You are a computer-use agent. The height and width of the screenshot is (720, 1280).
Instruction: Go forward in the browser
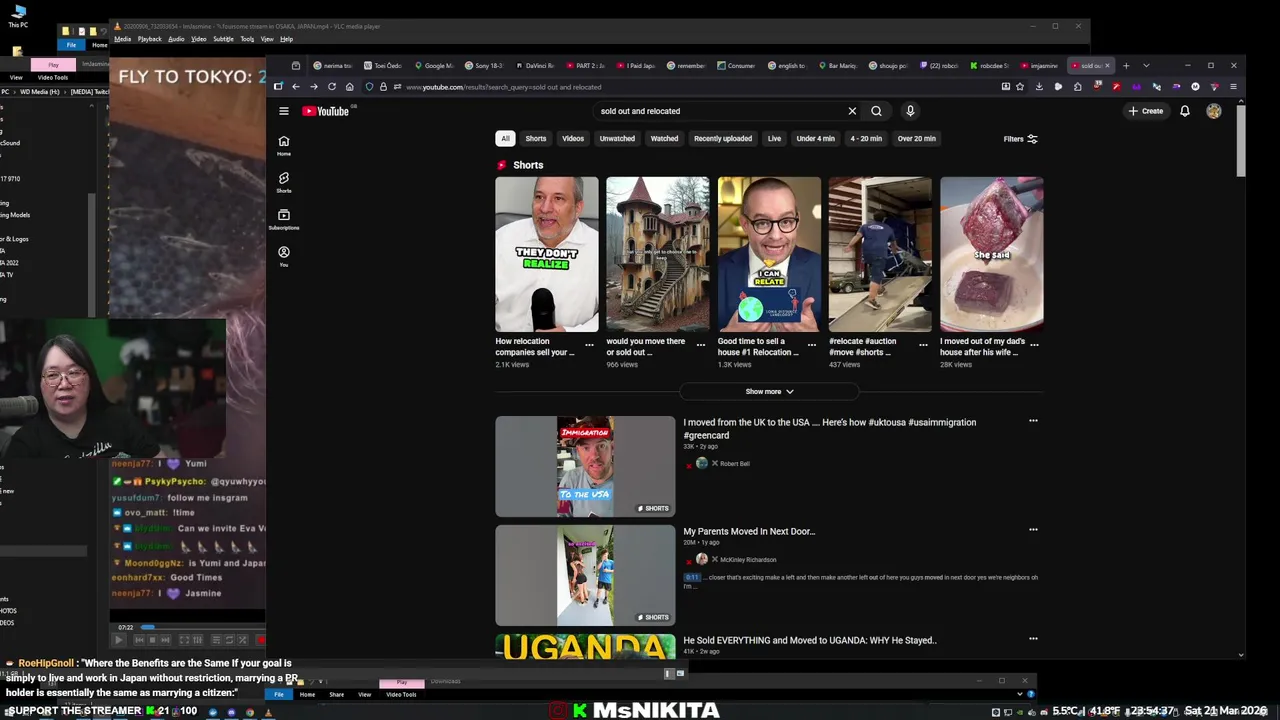[x=313, y=87]
